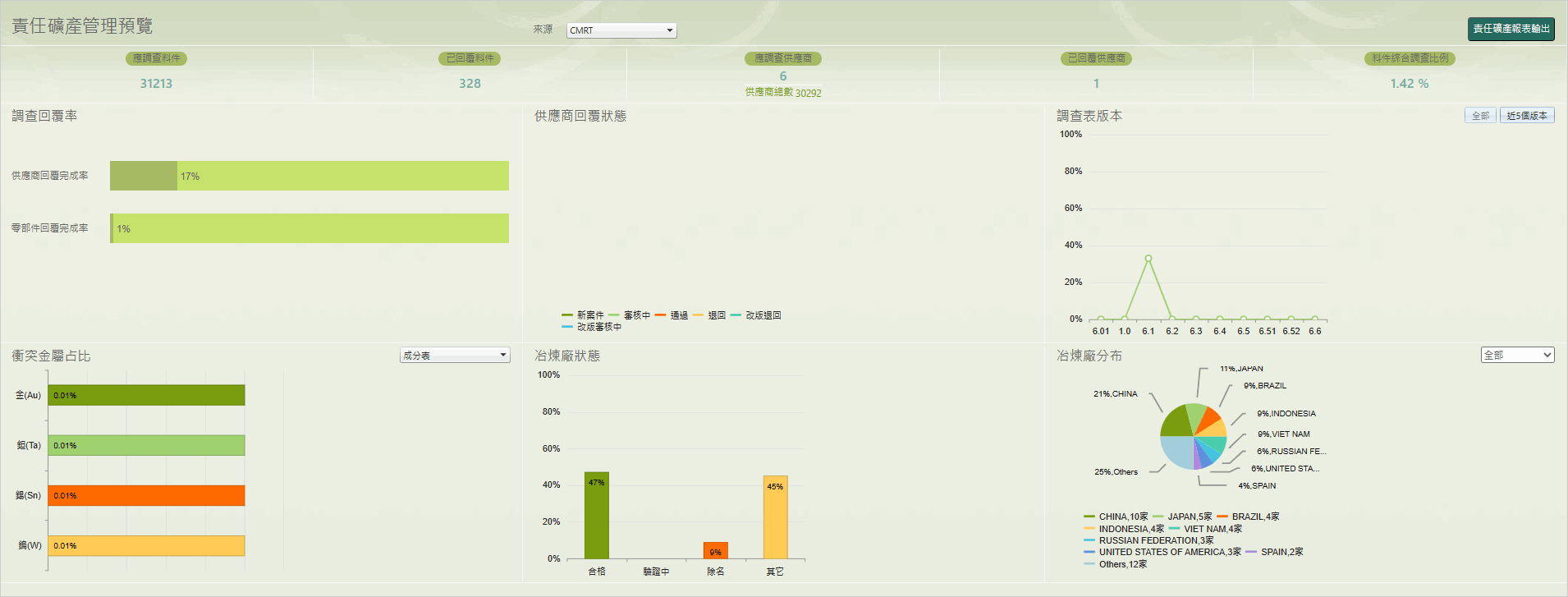Click the 責任礦產報表輸出 export button
The width and height of the screenshot is (1568, 597).
(1511, 29)
